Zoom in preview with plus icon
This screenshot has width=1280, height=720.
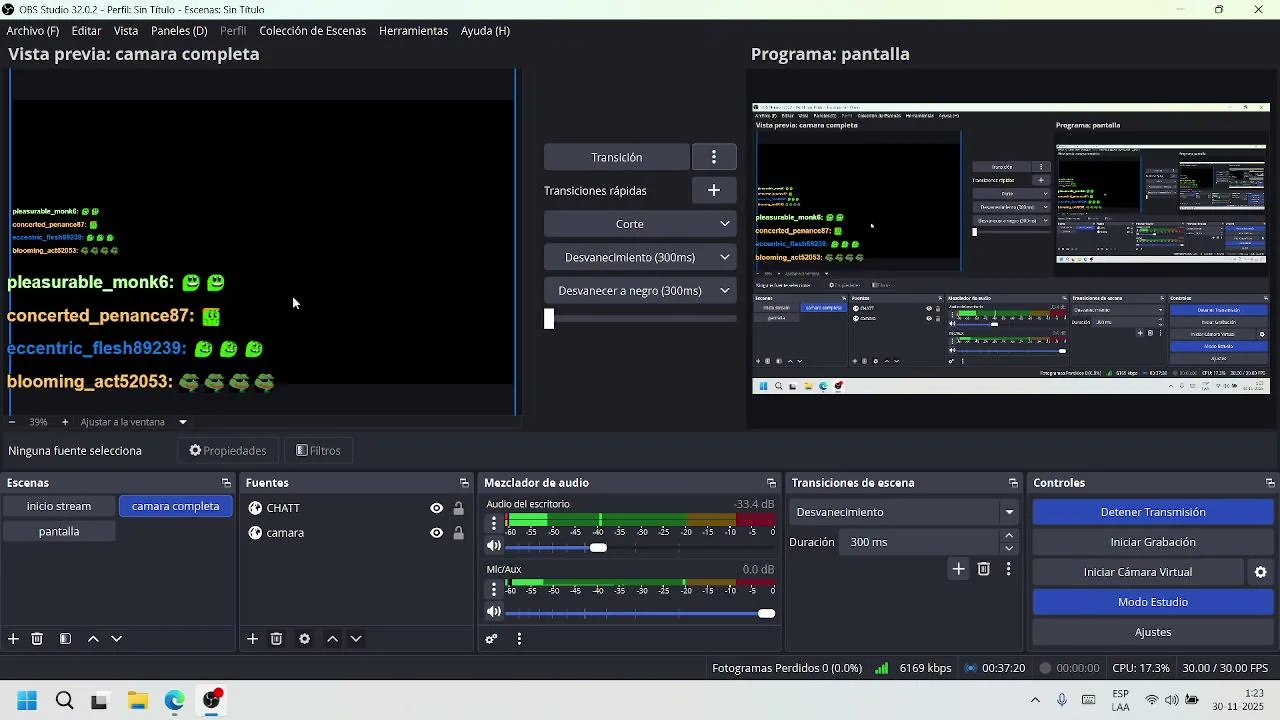coord(65,422)
